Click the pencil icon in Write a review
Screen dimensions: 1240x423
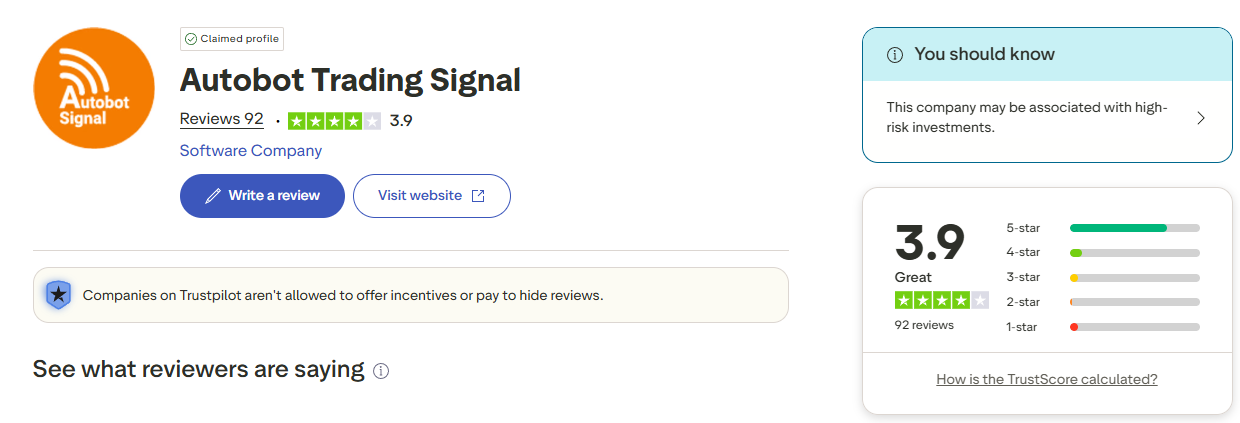pos(213,196)
